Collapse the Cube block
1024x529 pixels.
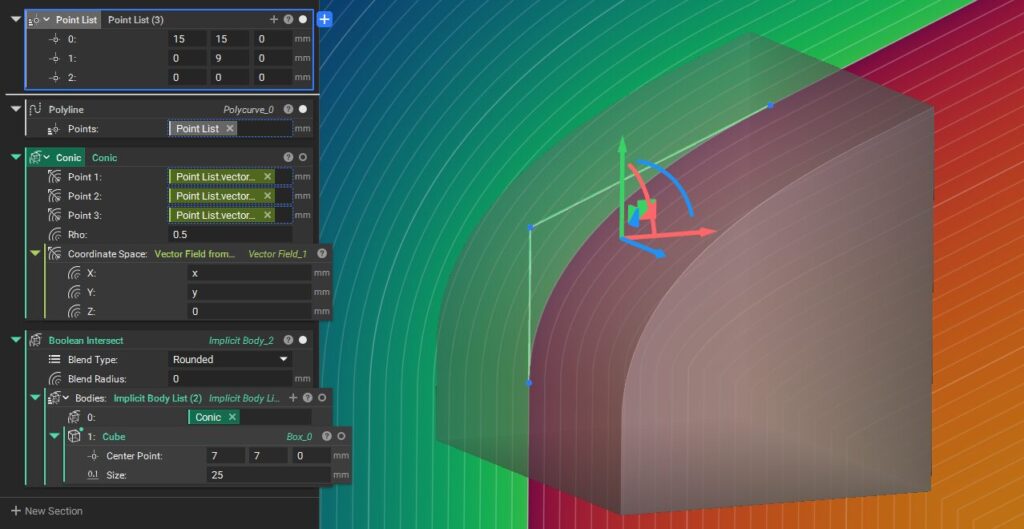[55, 437]
